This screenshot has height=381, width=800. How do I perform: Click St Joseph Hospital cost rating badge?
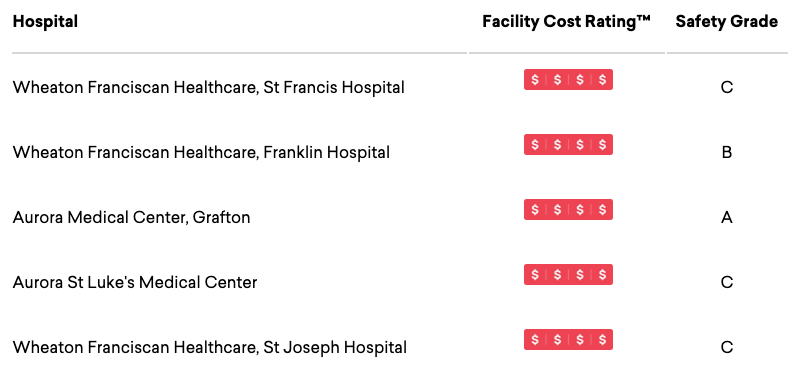tap(568, 340)
